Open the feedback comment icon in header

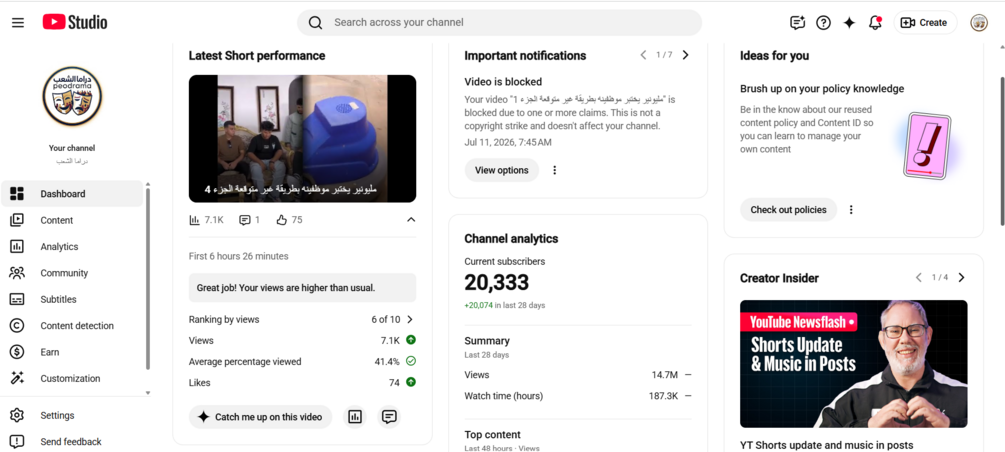click(797, 22)
